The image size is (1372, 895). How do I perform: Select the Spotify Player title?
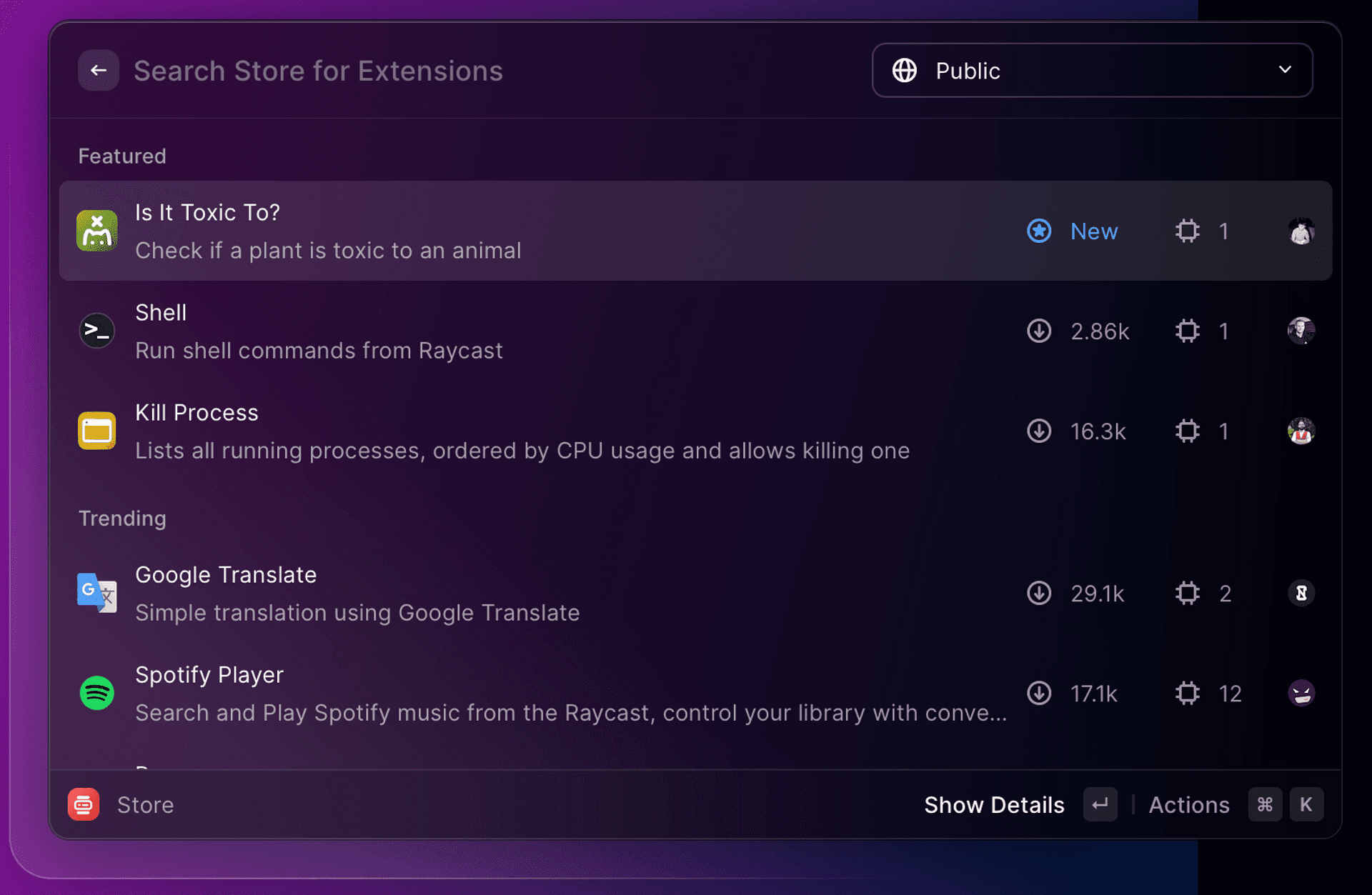coord(209,674)
